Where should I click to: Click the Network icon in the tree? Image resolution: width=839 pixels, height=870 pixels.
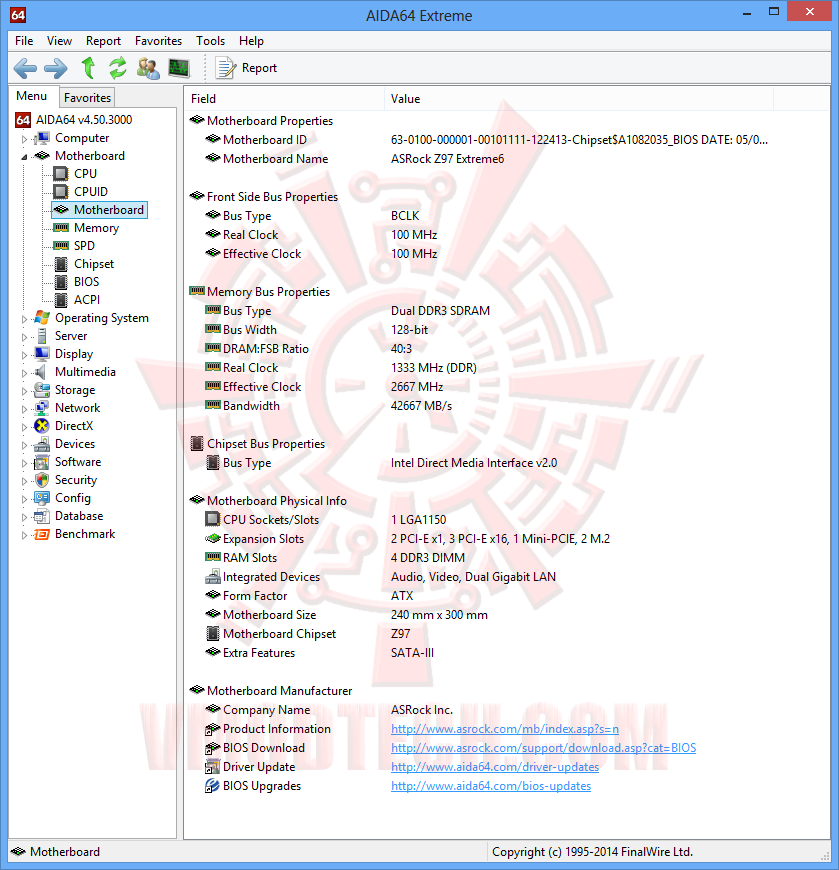[x=42, y=408]
